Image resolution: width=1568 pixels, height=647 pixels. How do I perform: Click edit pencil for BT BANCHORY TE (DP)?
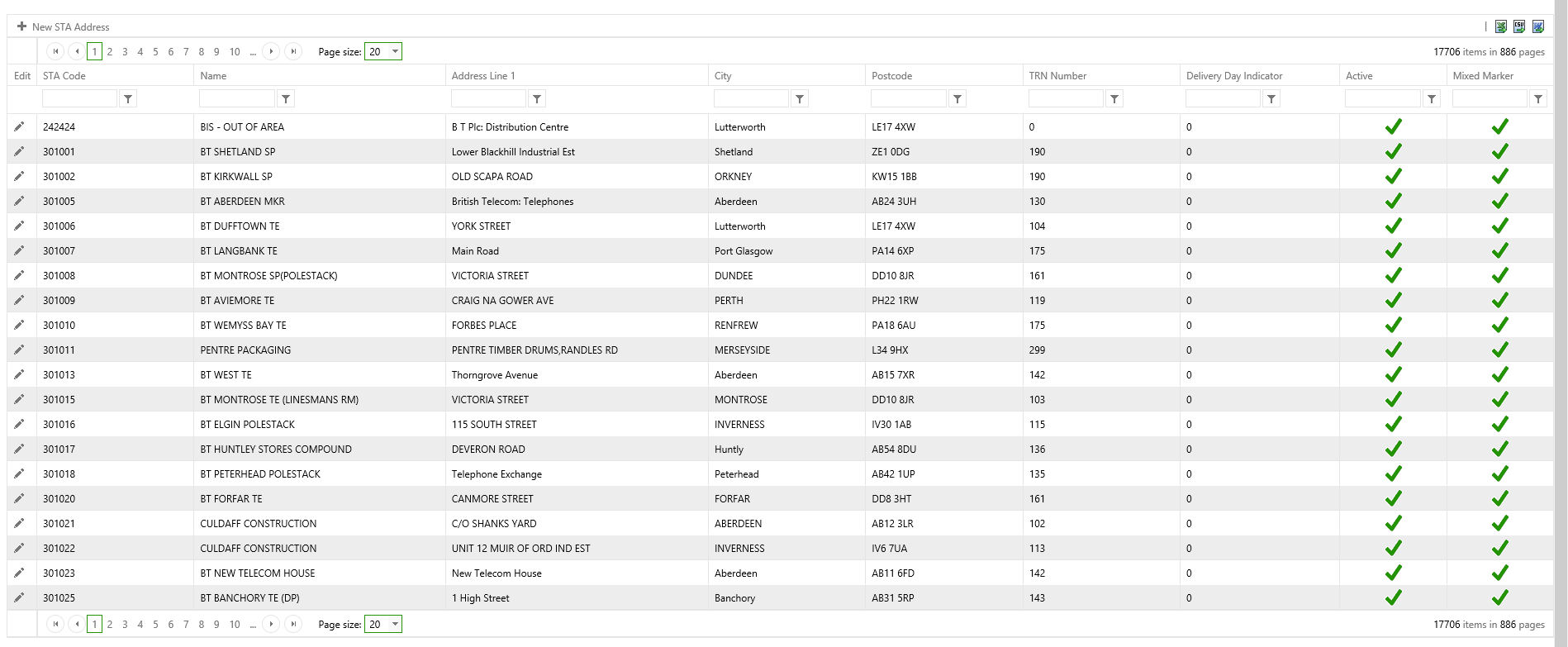click(x=19, y=597)
